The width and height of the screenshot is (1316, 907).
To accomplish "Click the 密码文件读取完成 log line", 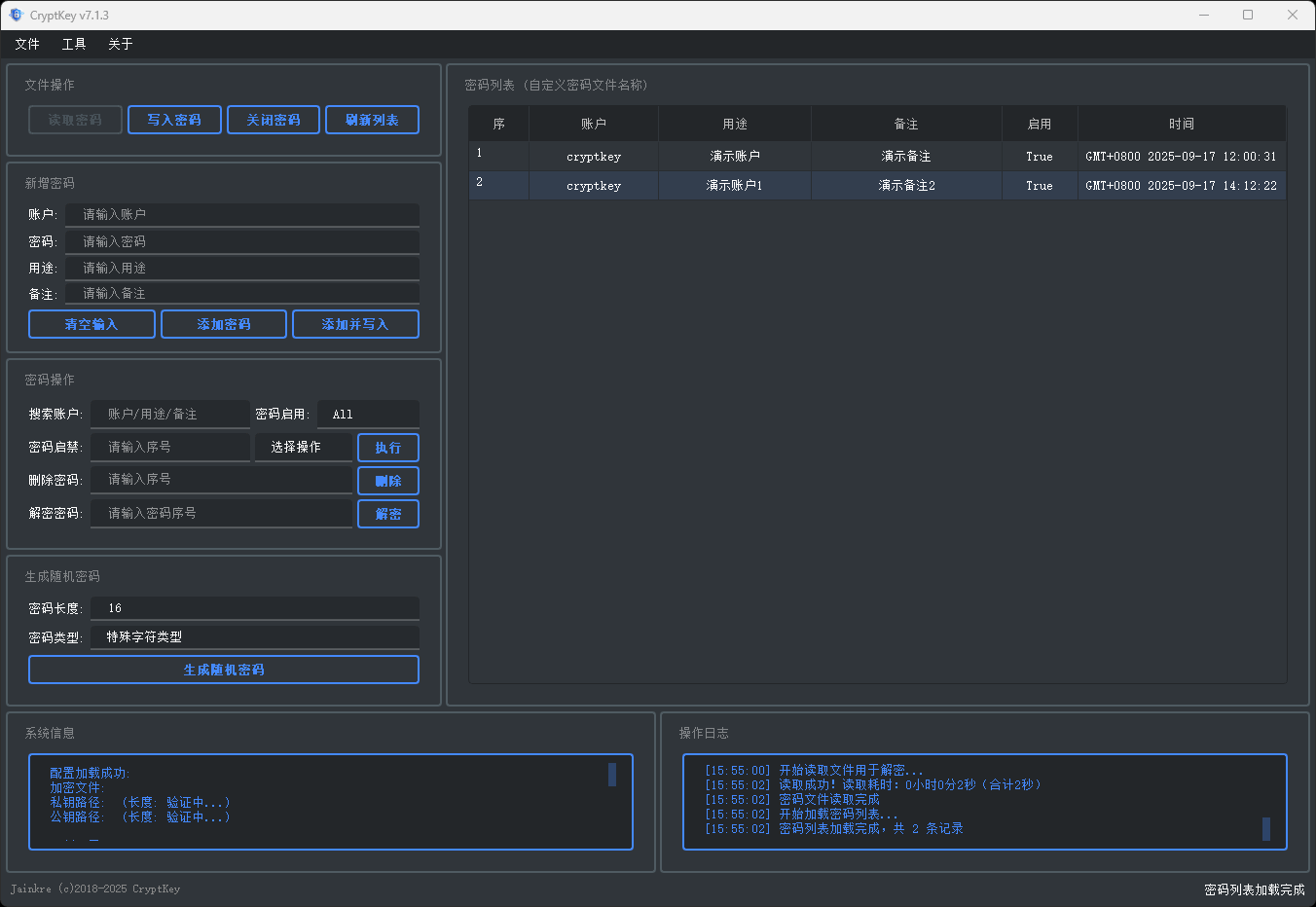I will pyautogui.click(x=792, y=799).
